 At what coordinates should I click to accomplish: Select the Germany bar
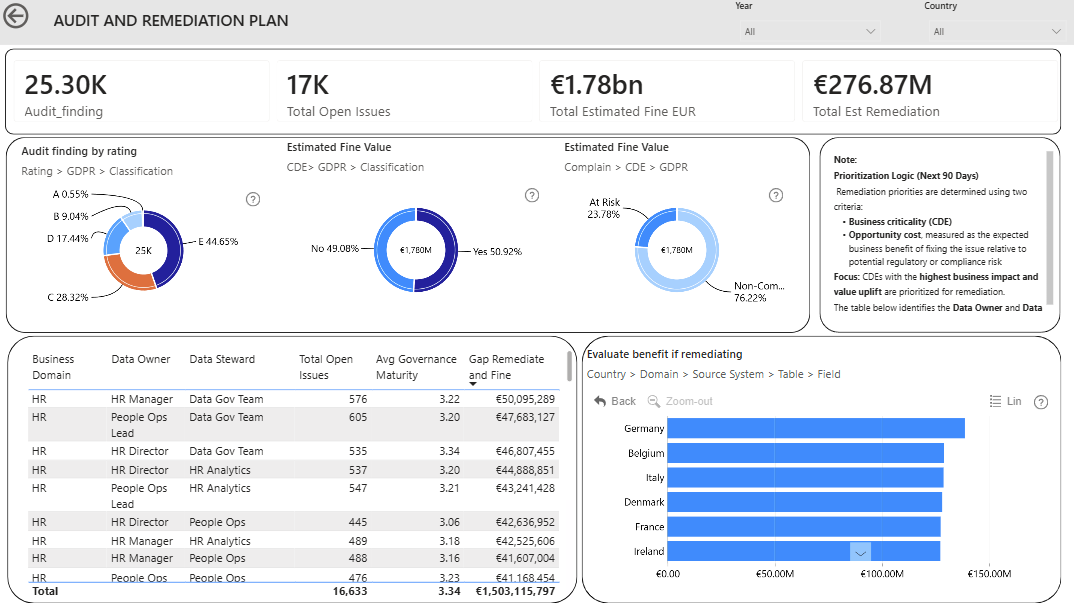coord(816,428)
